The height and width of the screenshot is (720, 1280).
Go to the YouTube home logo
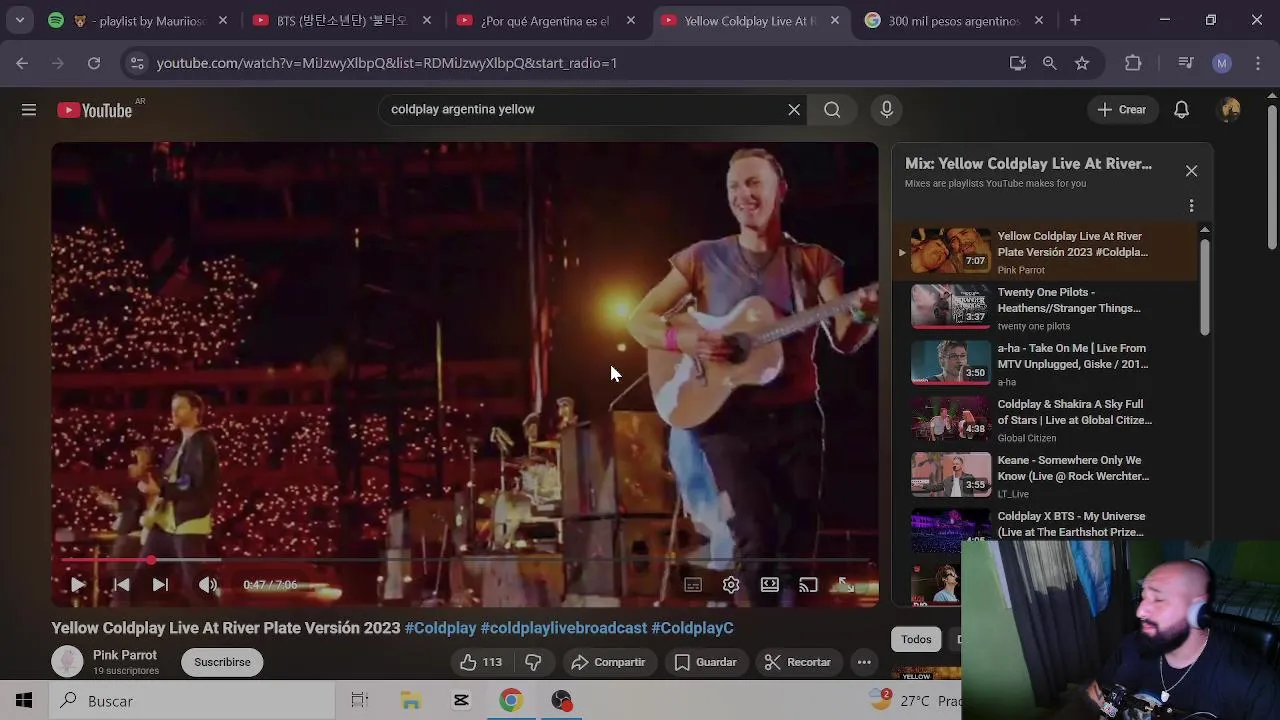tap(95, 110)
